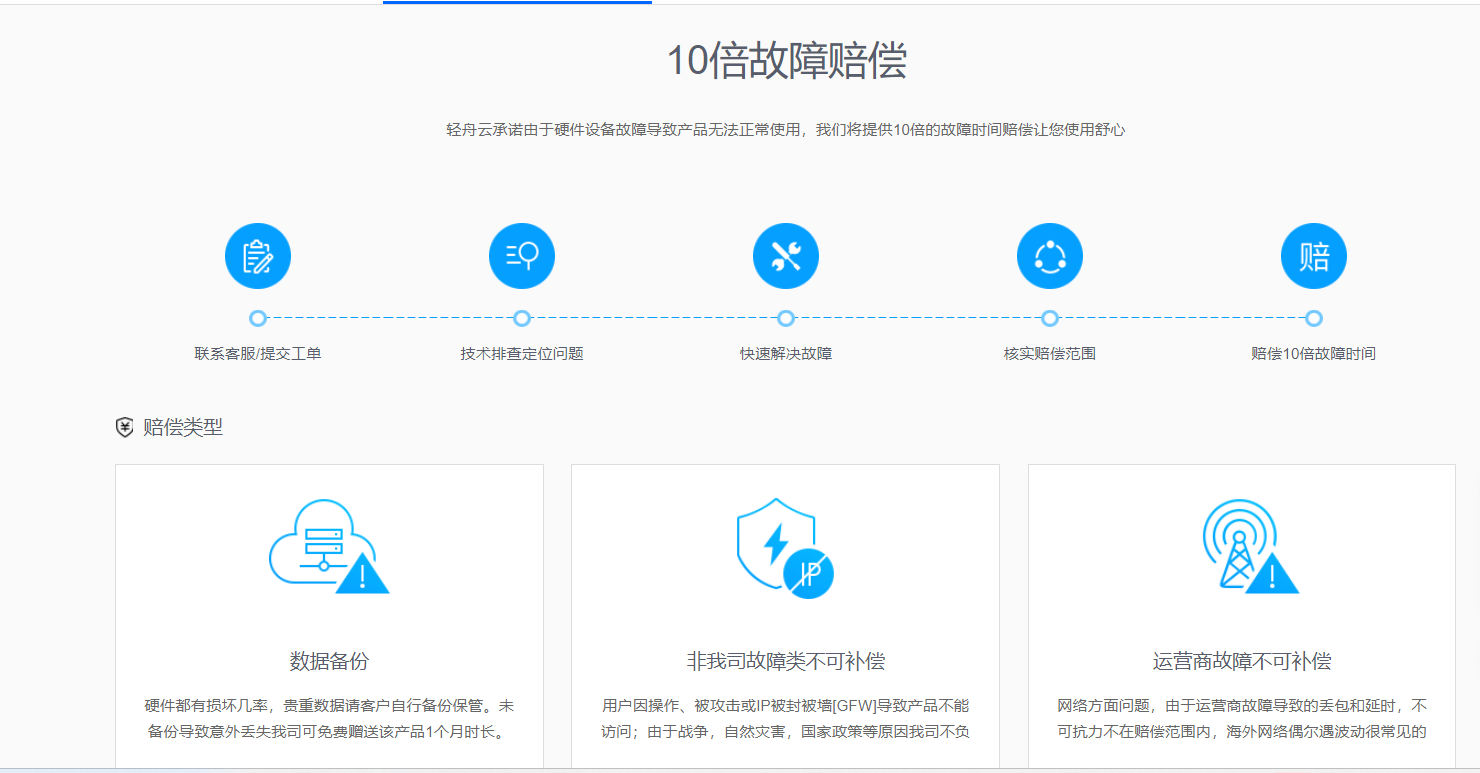Select the timeline dot above 赔偿10倍故障时间
Viewport: 1480px width, 773px height.
pos(1314,318)
